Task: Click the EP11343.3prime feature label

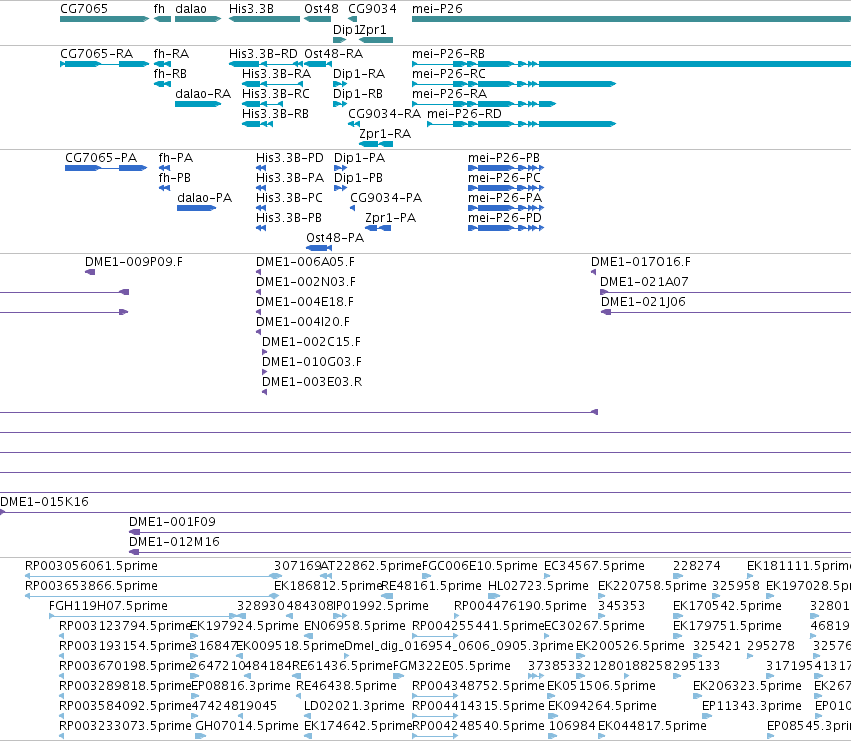Action: (x=752, y=706)
